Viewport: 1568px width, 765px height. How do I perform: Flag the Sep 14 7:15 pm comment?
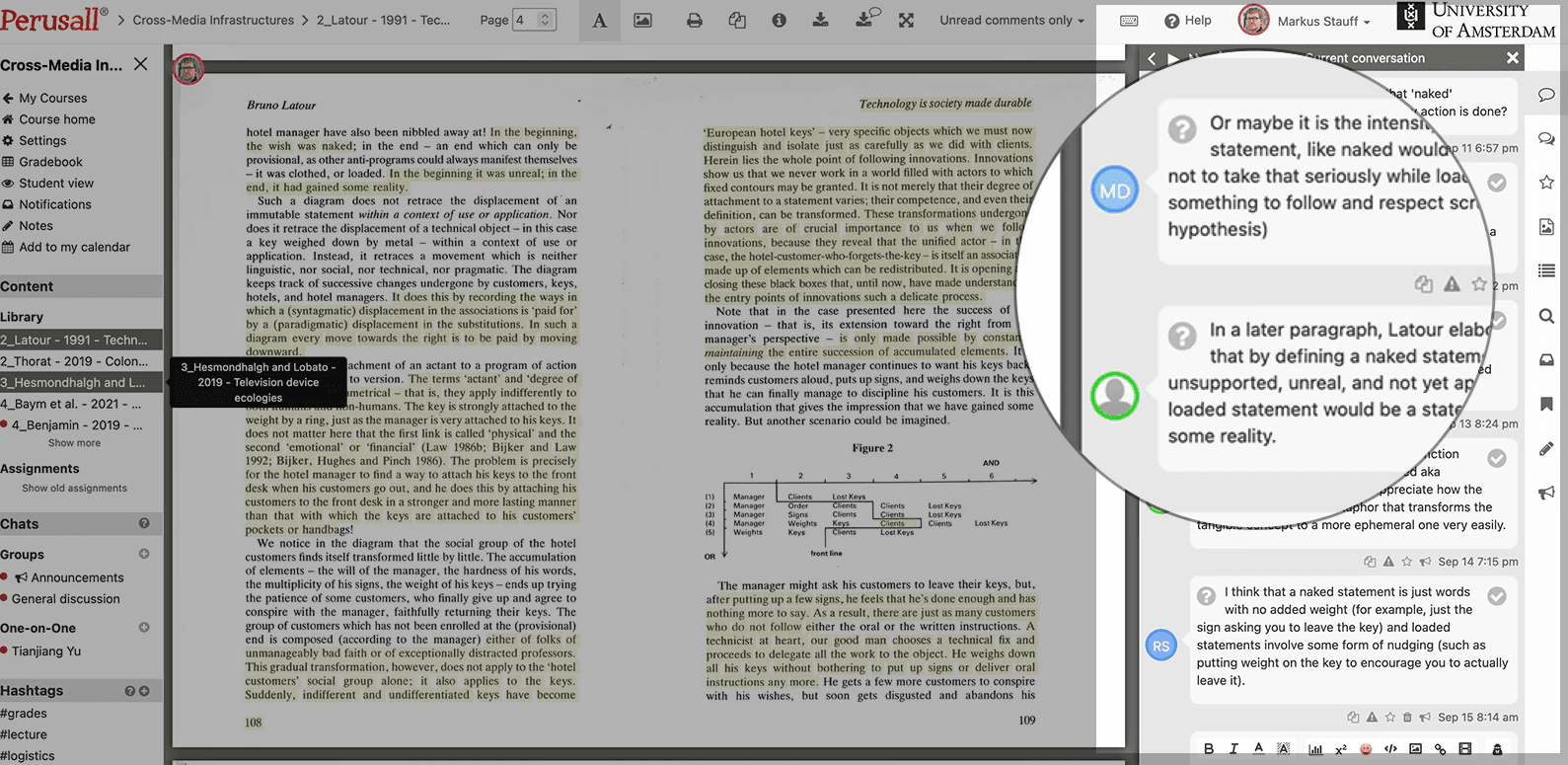tap(1388, 562)
